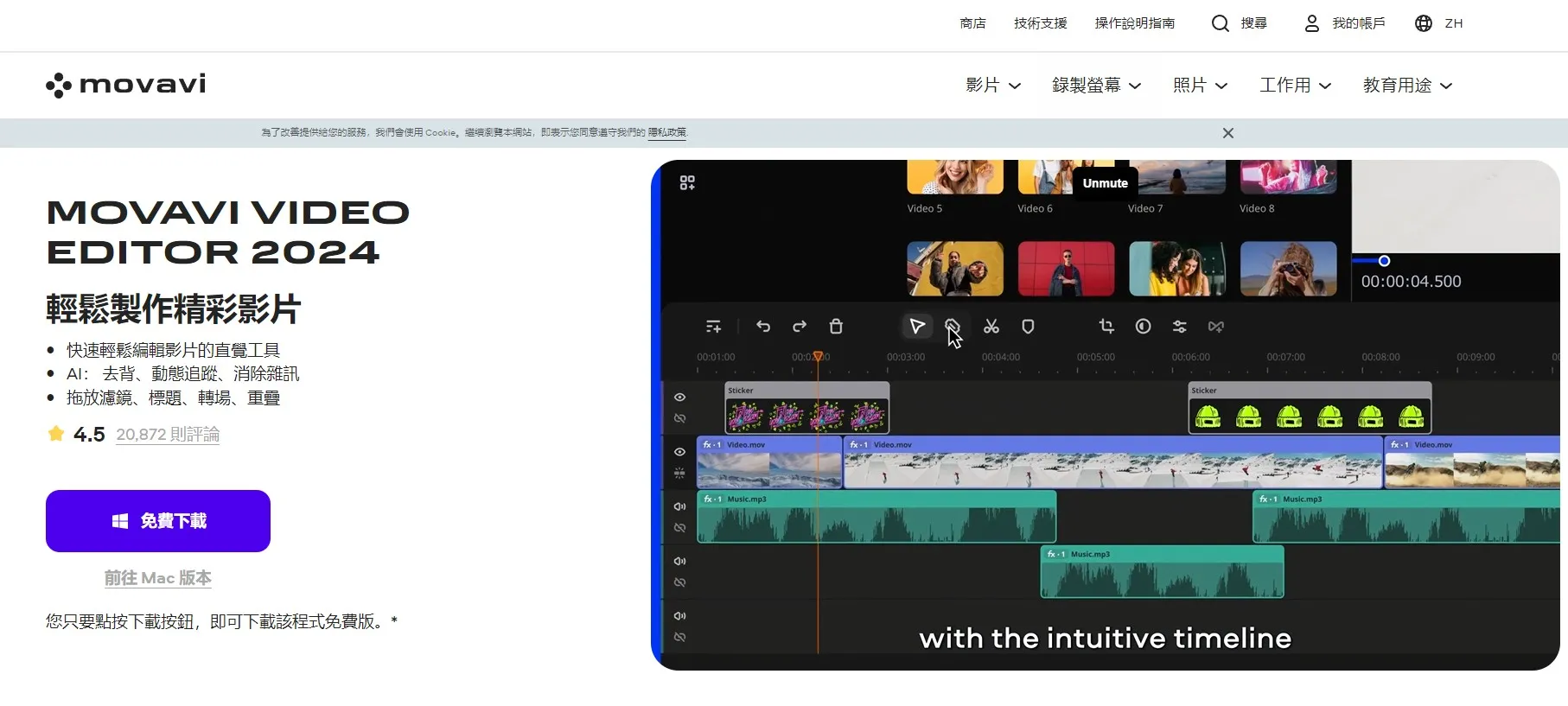
Task: Click the transition wizard icon
Action: click(1216, 327)
